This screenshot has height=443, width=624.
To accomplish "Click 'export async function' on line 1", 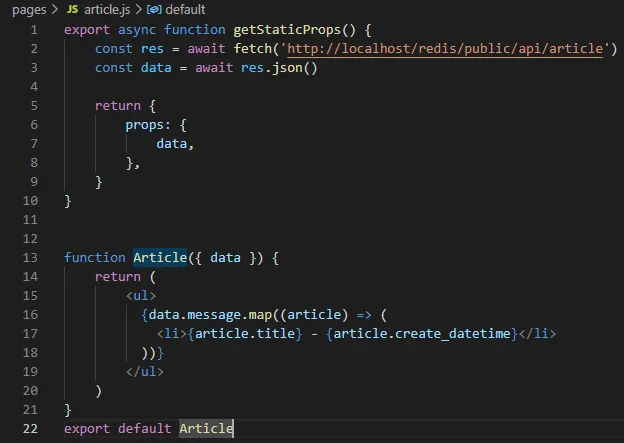I will point(144,30).
